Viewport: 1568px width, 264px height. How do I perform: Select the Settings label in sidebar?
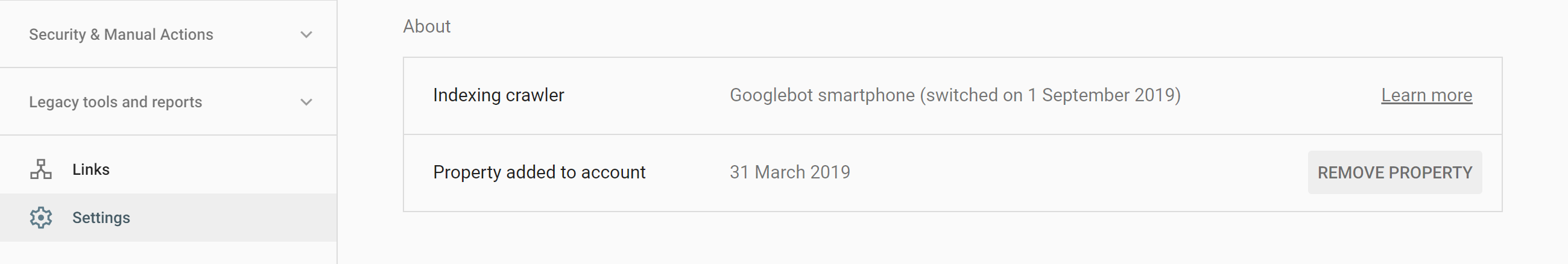point(101,218)
